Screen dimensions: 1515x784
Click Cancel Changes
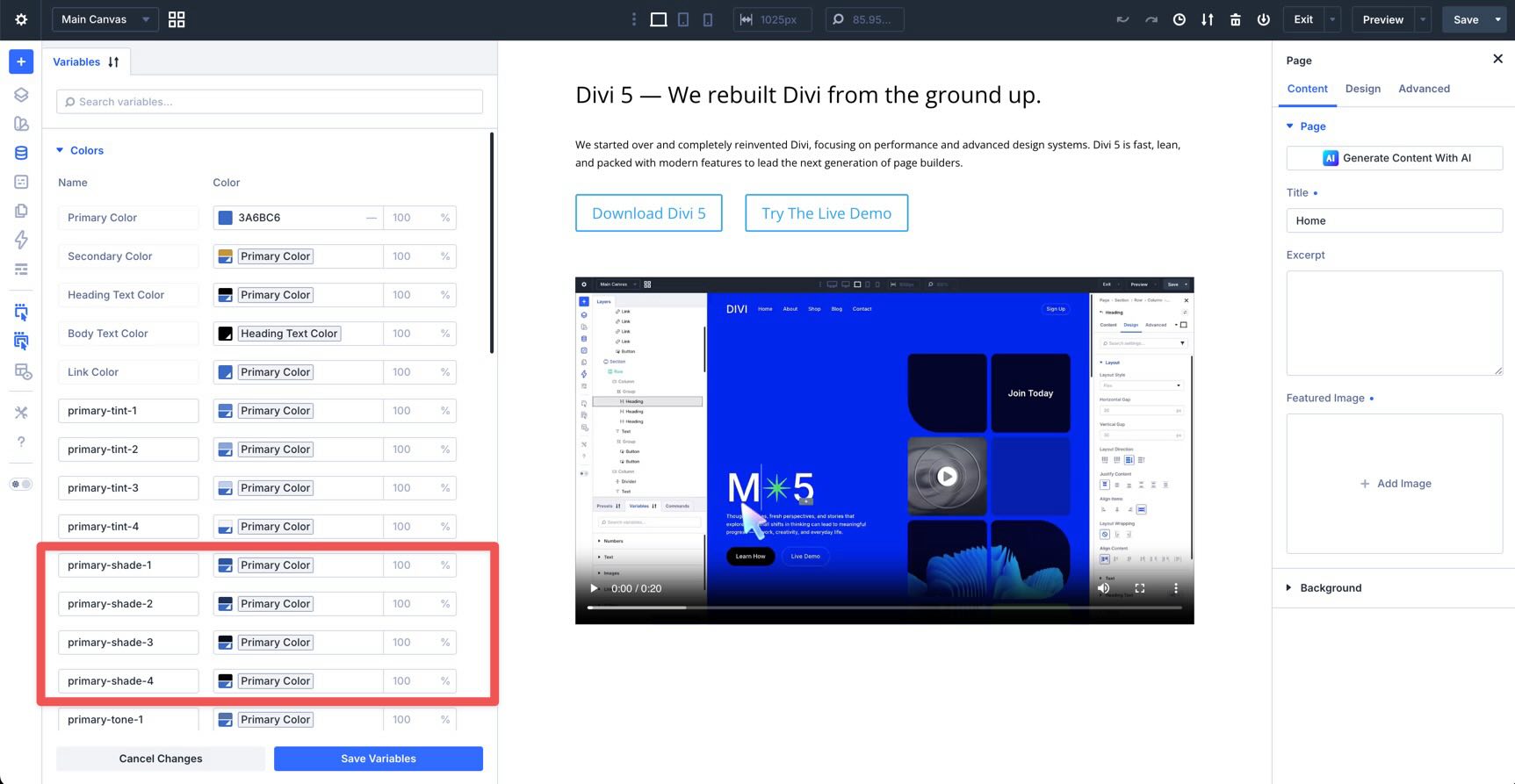coord(161,759)
